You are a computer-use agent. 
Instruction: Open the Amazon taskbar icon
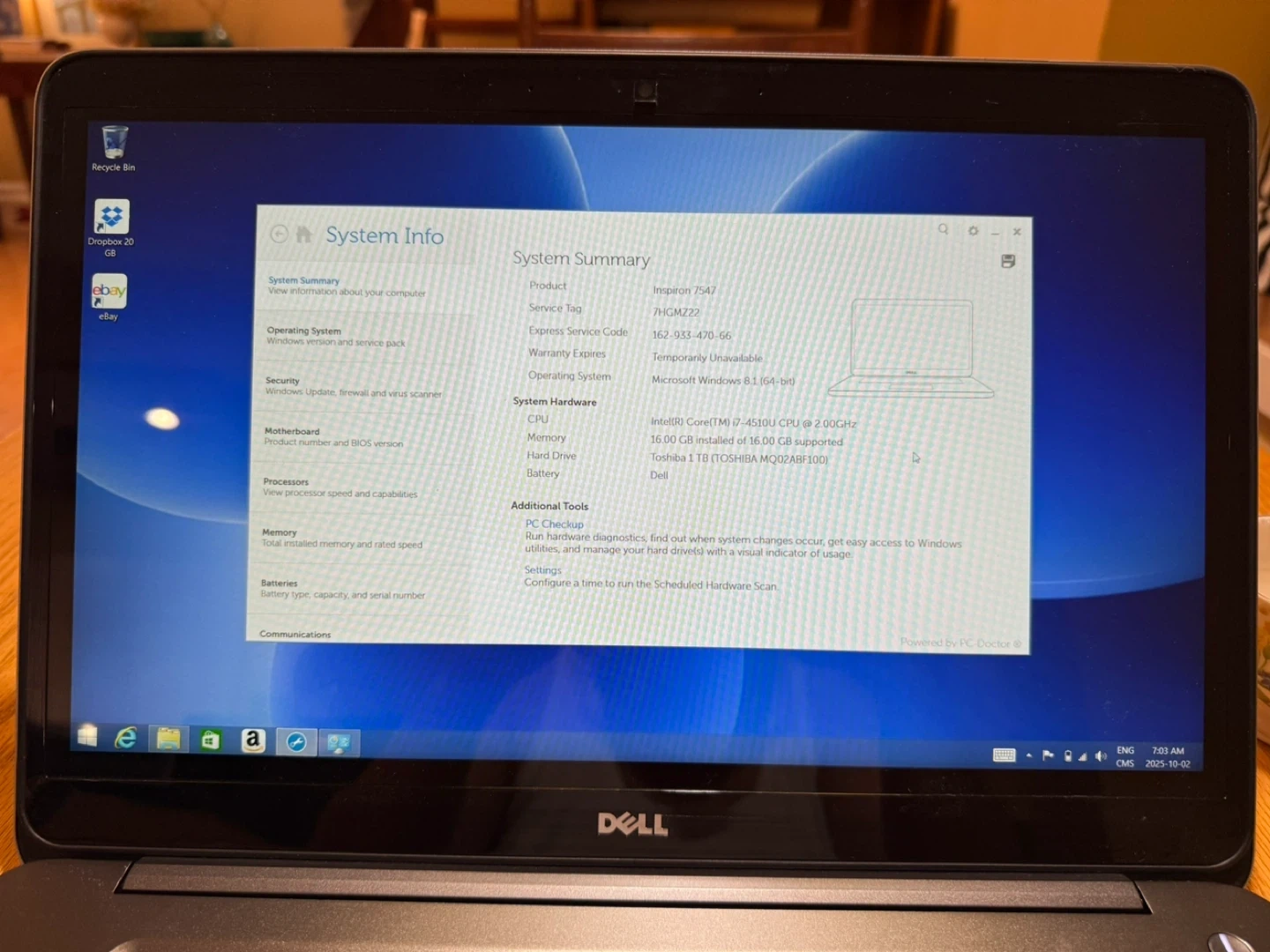point(253,740)
